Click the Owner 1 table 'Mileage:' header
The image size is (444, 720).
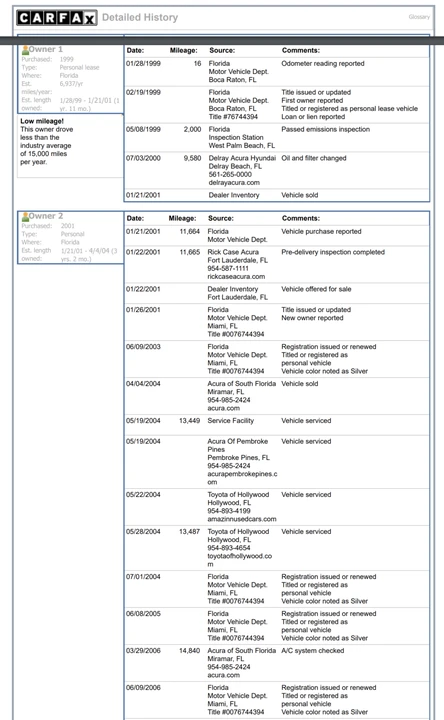184,51
